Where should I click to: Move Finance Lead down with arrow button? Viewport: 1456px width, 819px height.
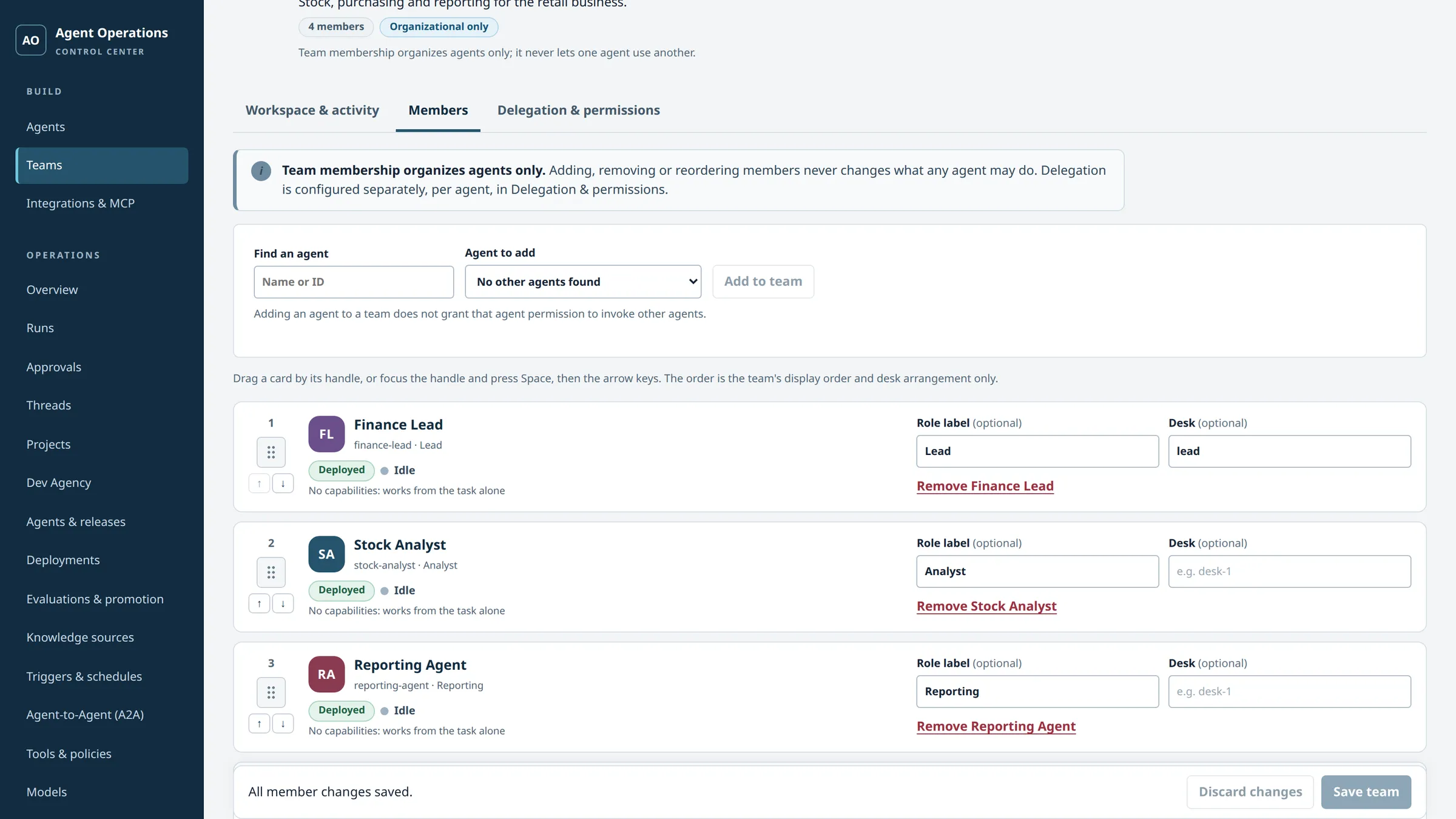tap(283, 484)
